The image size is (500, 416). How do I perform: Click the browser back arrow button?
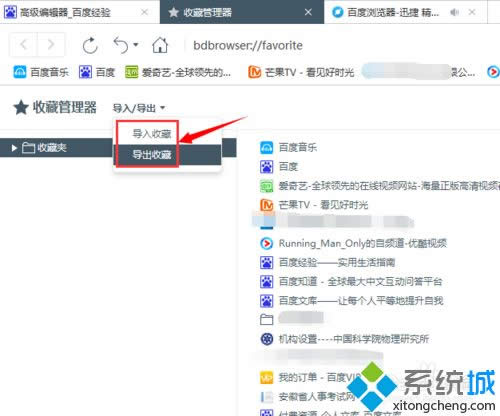pos(23,44)
